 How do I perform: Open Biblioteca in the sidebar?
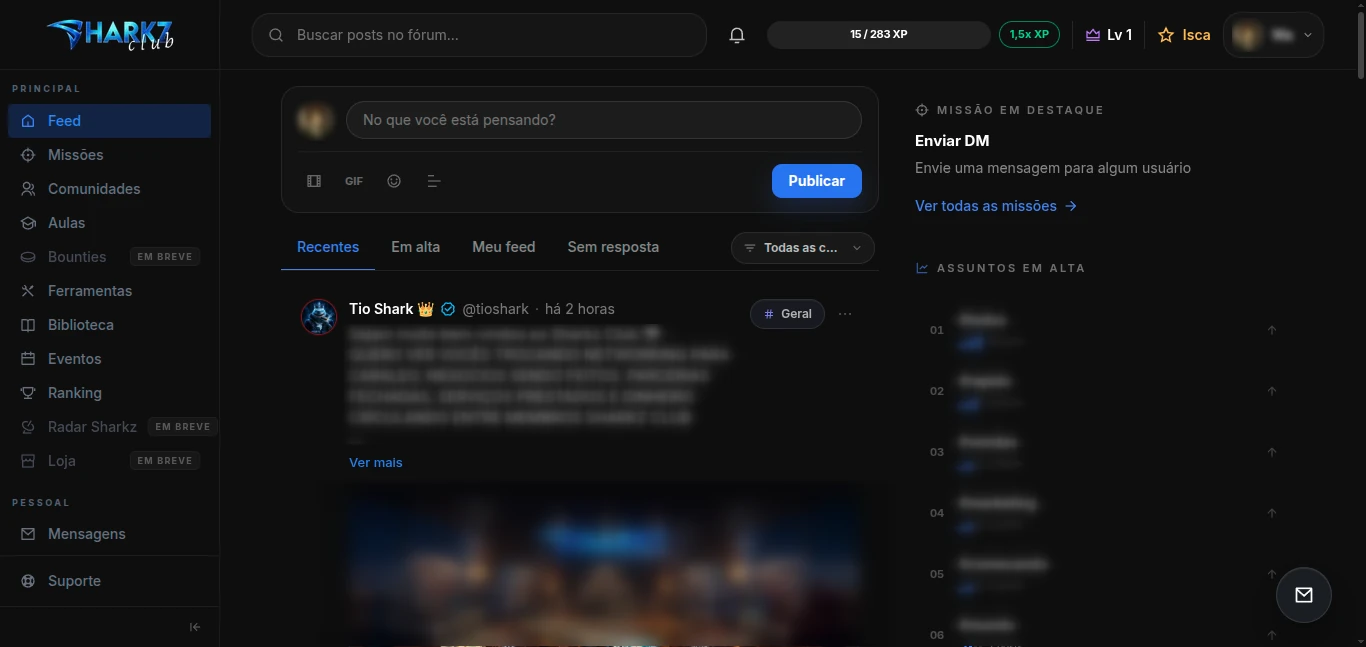tap(110, 325)
